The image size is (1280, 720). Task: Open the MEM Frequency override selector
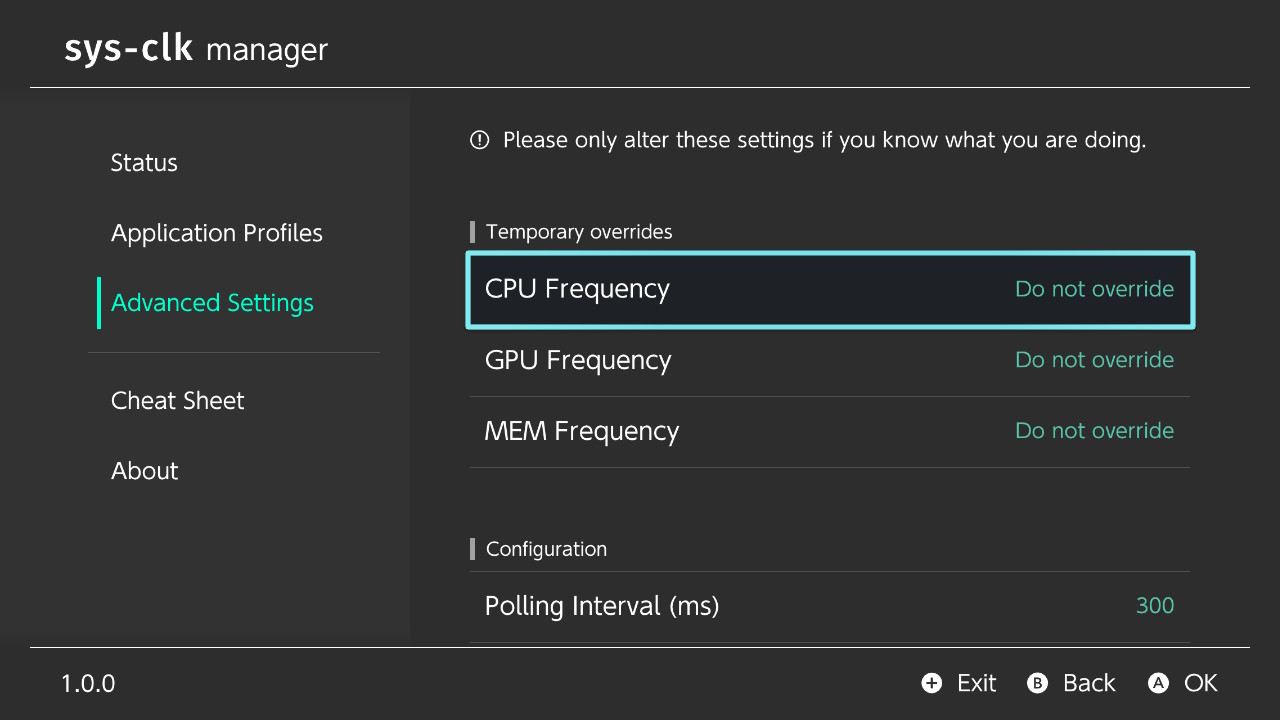pyautogui.click(x=829, y=430)
